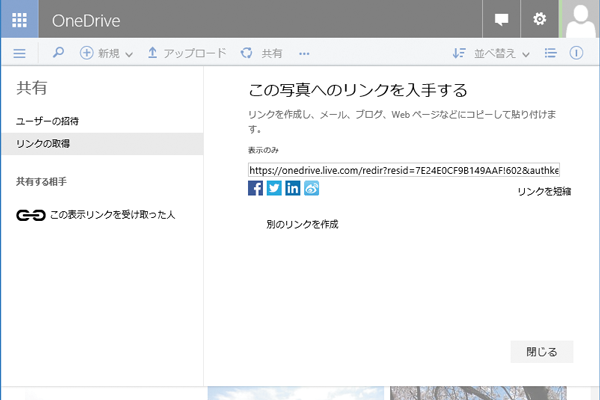
Task: Click the 新規 plus circle icon
Action: [86, 53]
